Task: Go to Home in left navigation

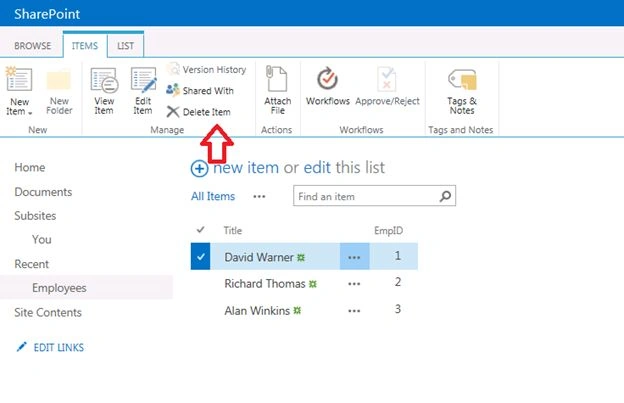Action: point(30,167)
